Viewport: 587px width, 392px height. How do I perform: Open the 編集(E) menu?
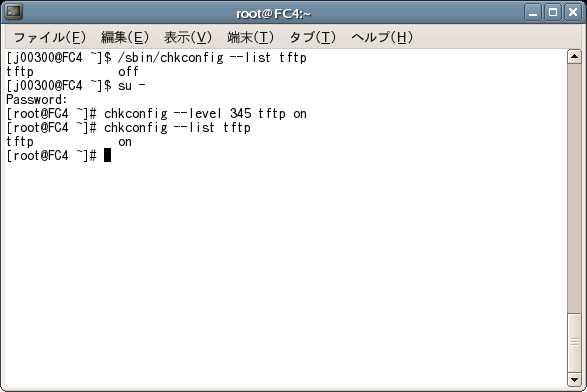click(x=125, y=37)
